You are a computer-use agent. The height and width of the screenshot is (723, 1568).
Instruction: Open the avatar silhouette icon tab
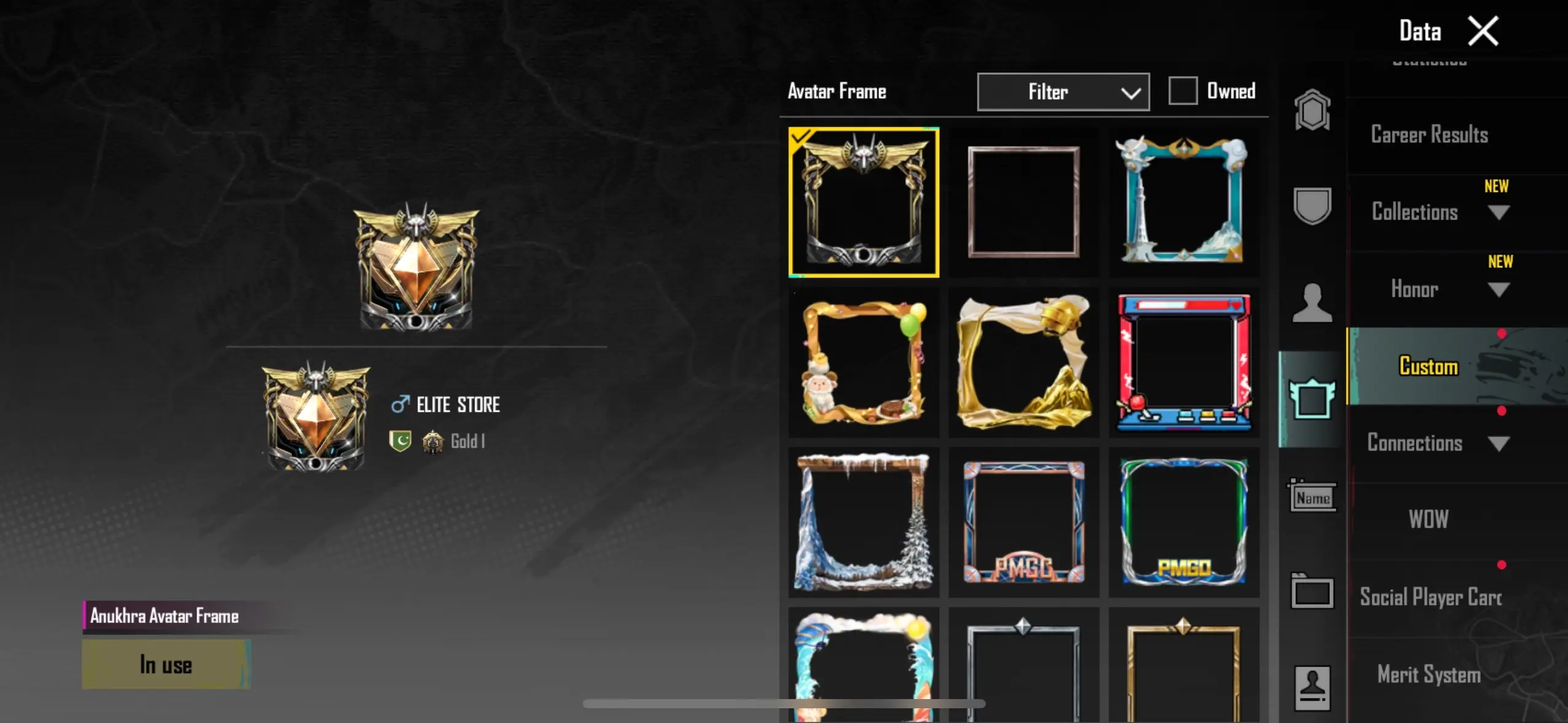1312,303
